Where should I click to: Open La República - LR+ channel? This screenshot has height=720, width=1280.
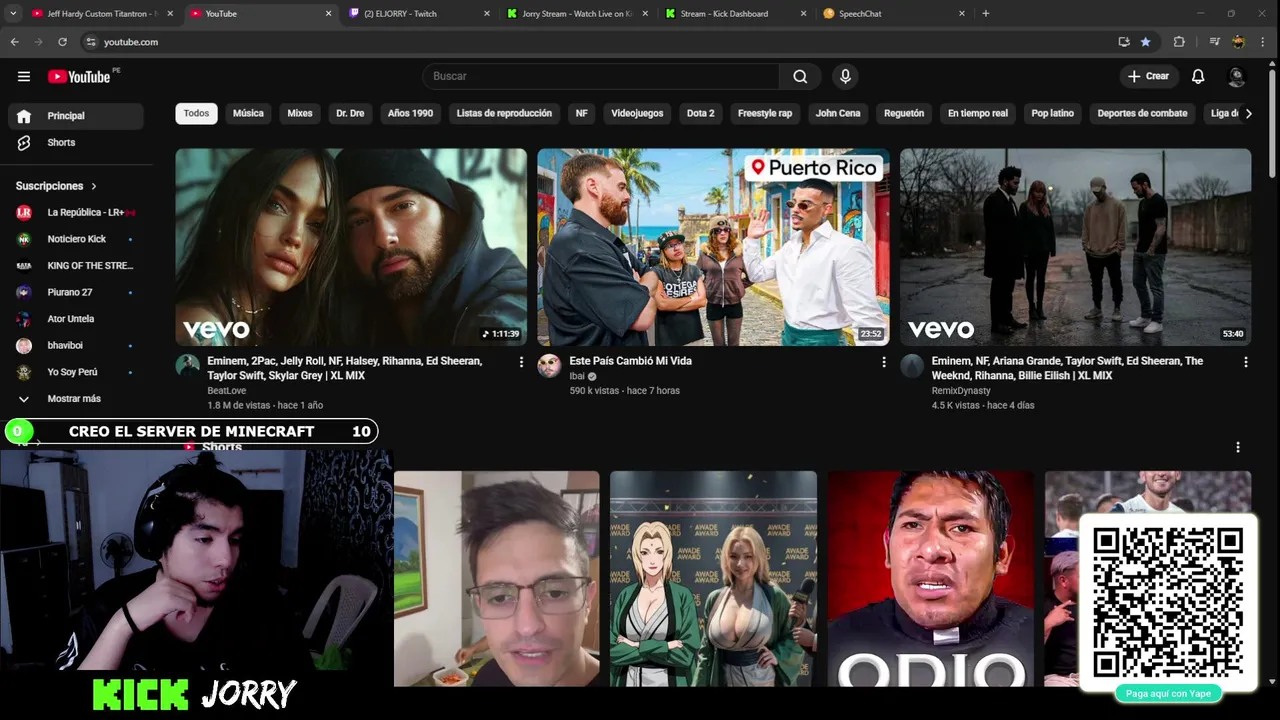(x=76, y=212)
